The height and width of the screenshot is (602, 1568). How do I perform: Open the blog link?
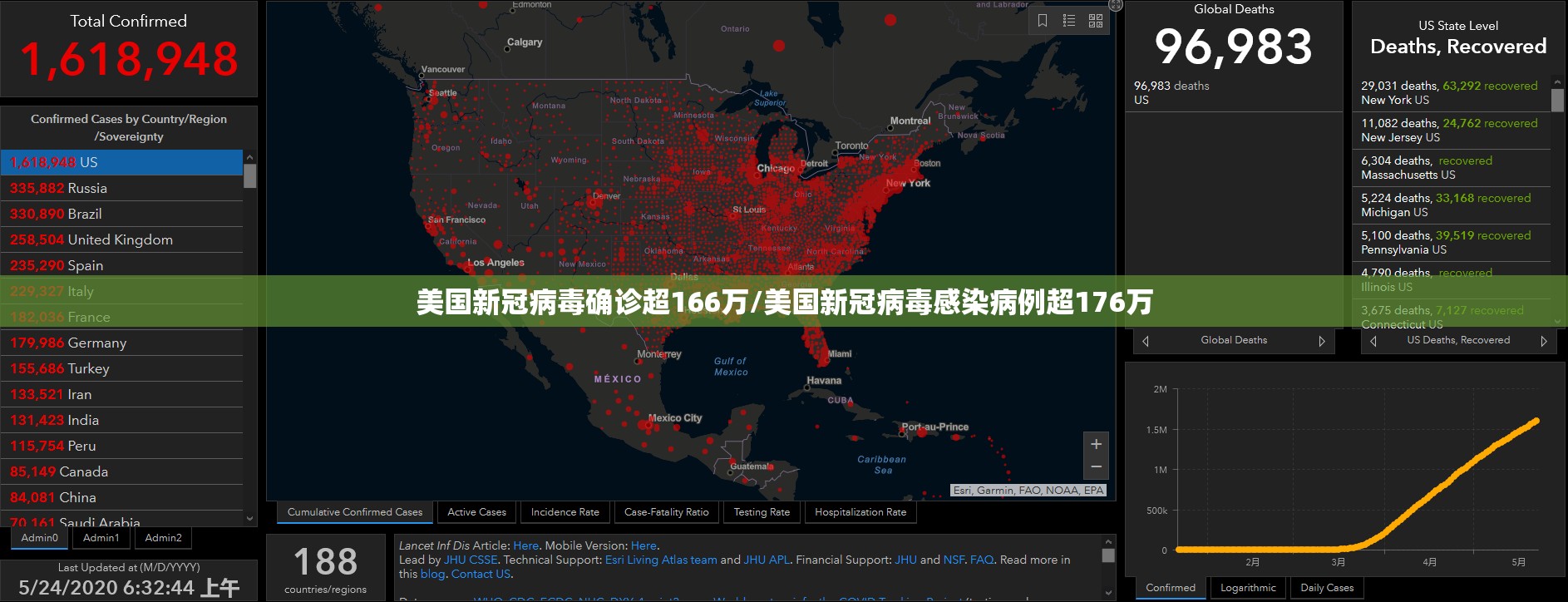432,574
